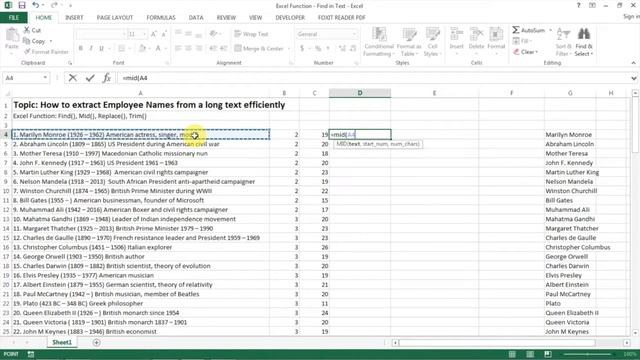Select row 10 header
640x360 pixels.
(x=6, y=191)
